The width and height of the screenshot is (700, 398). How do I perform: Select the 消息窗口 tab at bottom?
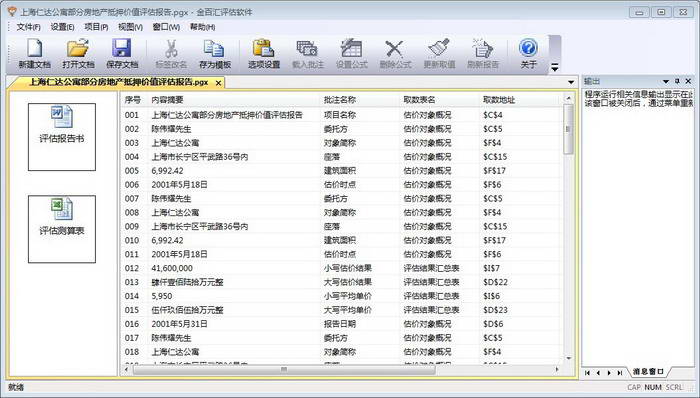click(x=648, y=372)
